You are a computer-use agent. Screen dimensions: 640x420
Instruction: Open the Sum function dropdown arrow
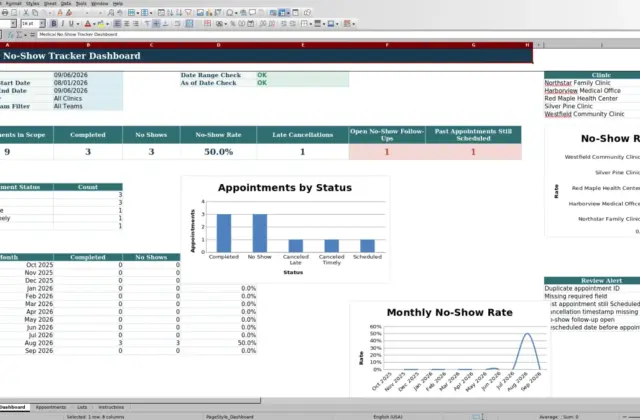[x=25, y=35]
